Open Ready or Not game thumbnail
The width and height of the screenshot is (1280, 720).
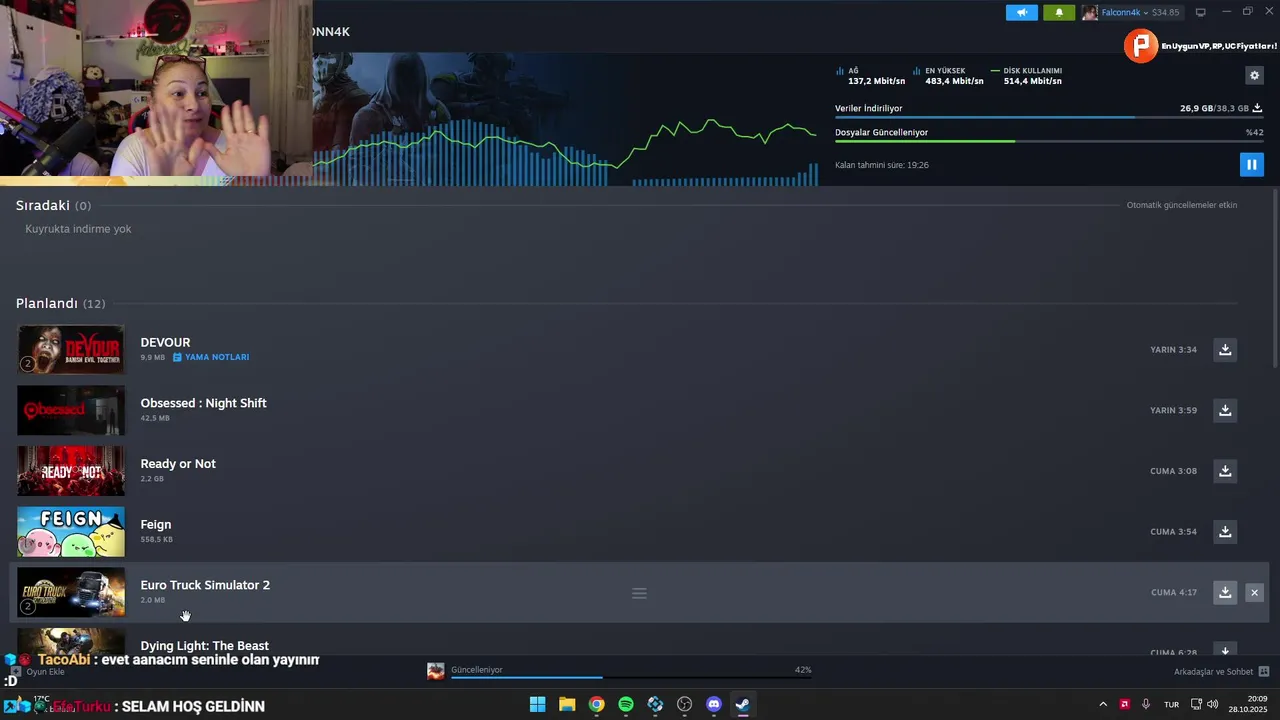tap(71, 471)
